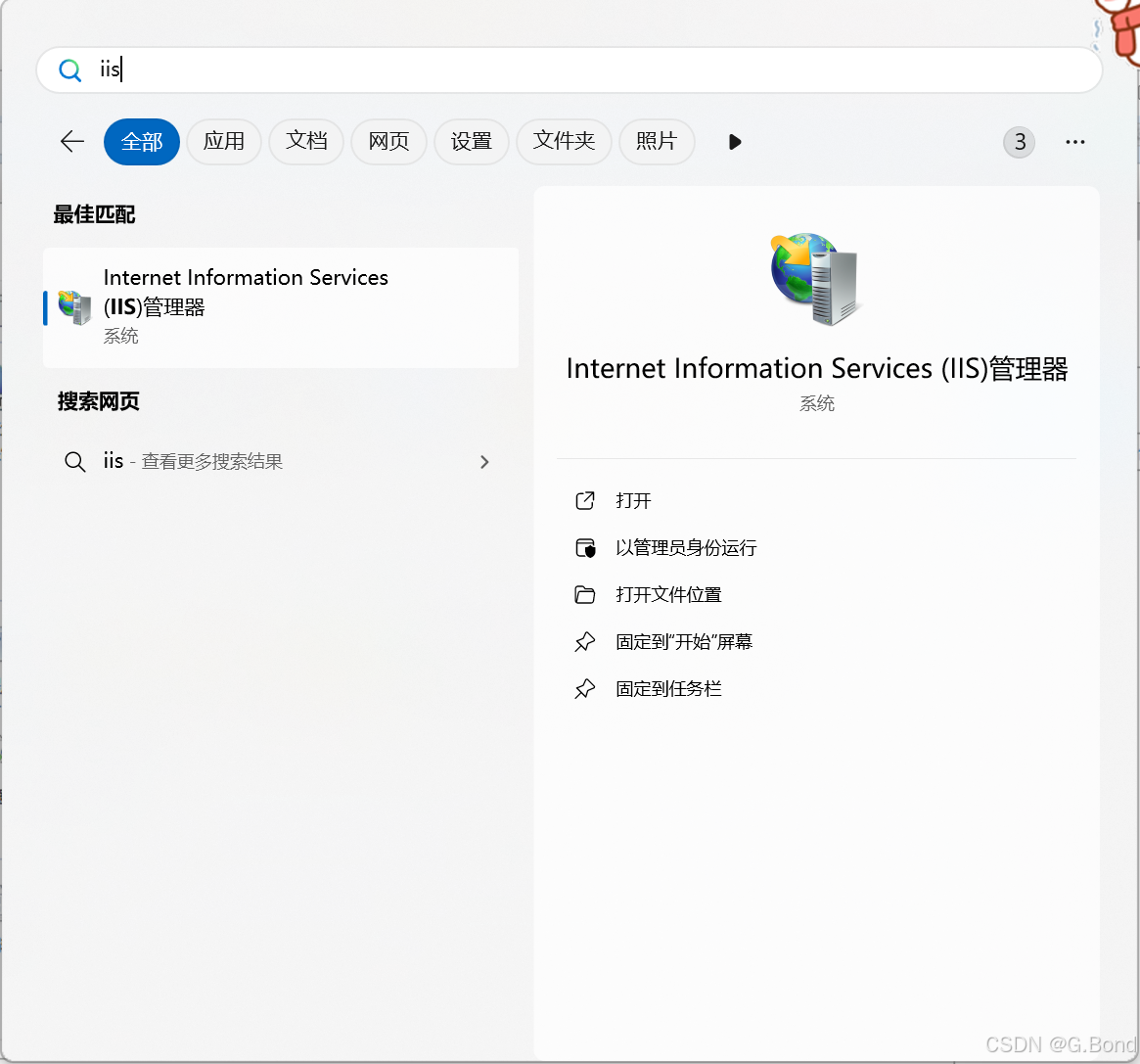The height and width of the screenshot is (1064, 1140).
Task: Click the search magnifier icon in search box
Action: point(69,69)
